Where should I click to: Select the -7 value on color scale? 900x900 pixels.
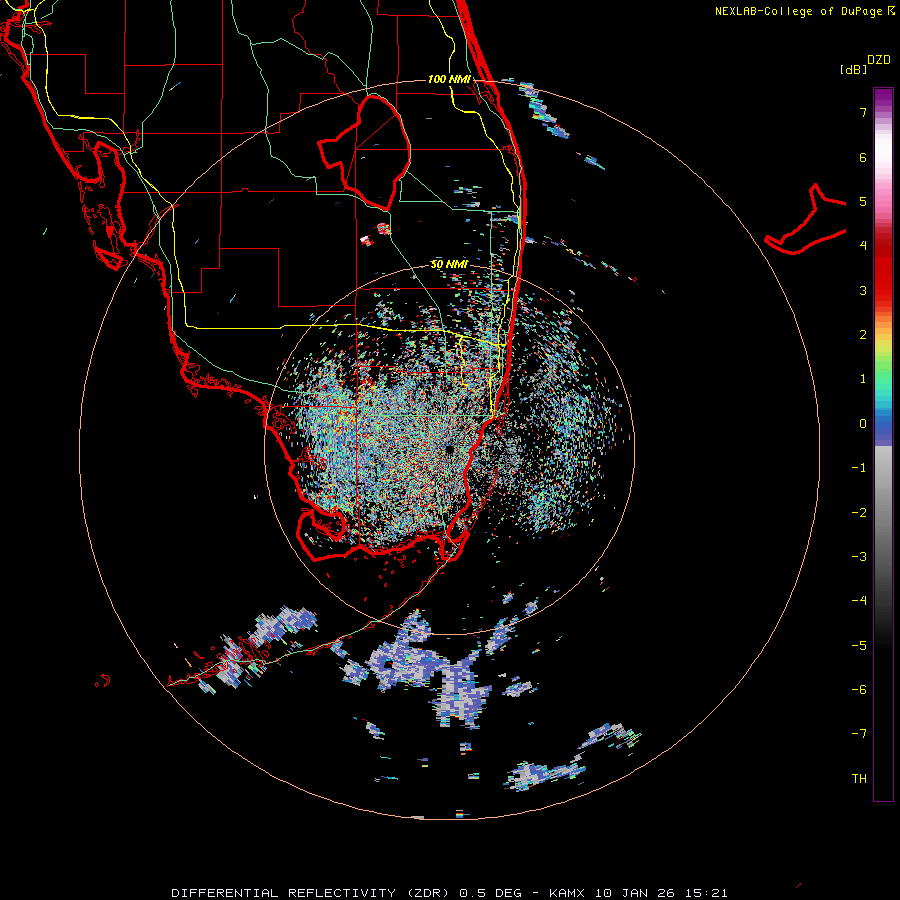tap(859, 734)
